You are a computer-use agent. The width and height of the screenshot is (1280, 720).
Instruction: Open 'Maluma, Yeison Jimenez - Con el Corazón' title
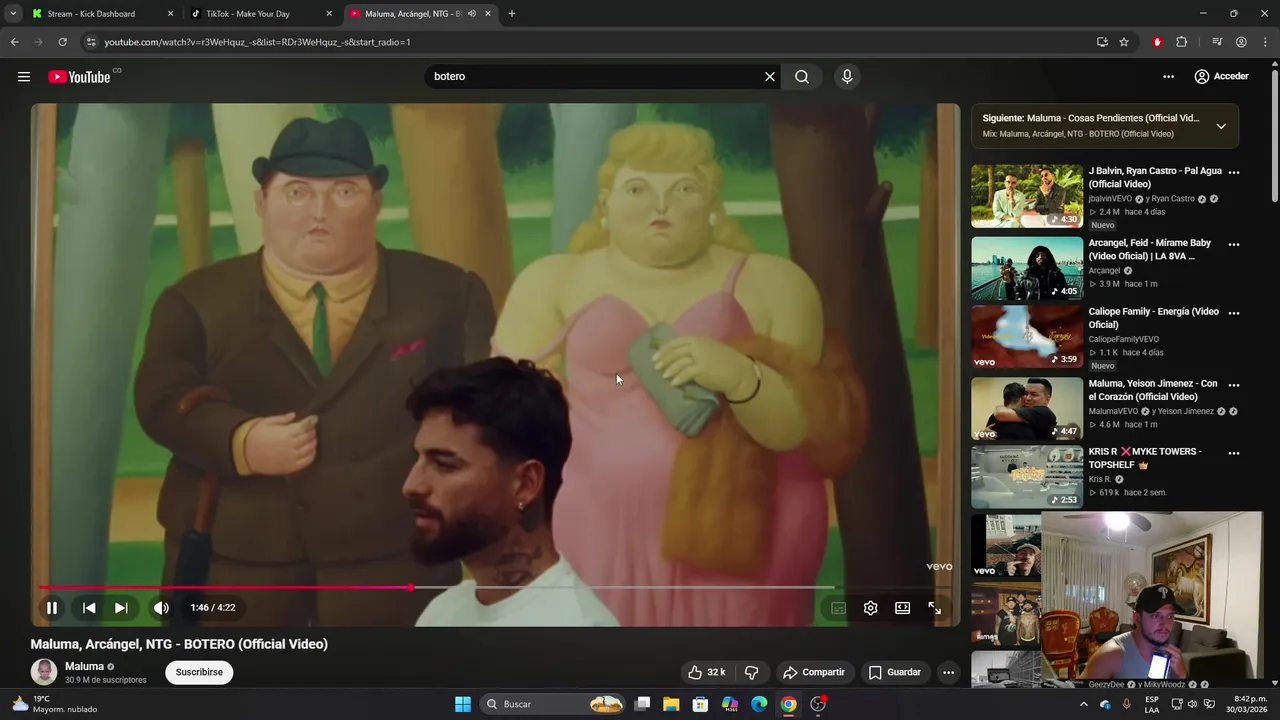pyautogui.click(x=1153, y=390)
